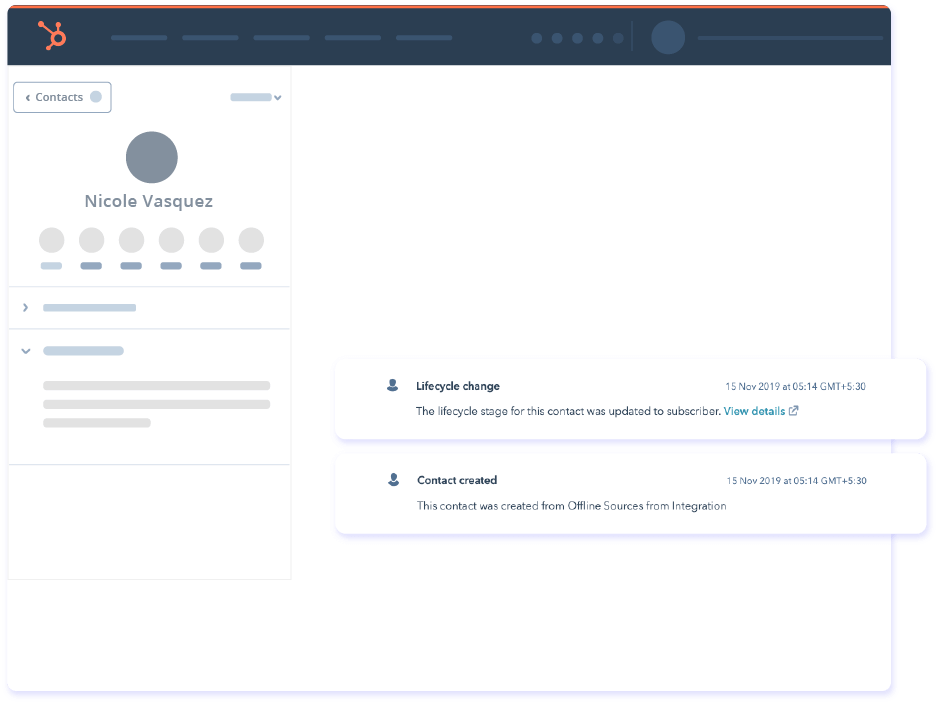Click the external link icon after View details
Image resolution: width=938 pixels, height=704 pixels.
click(794, 411)
